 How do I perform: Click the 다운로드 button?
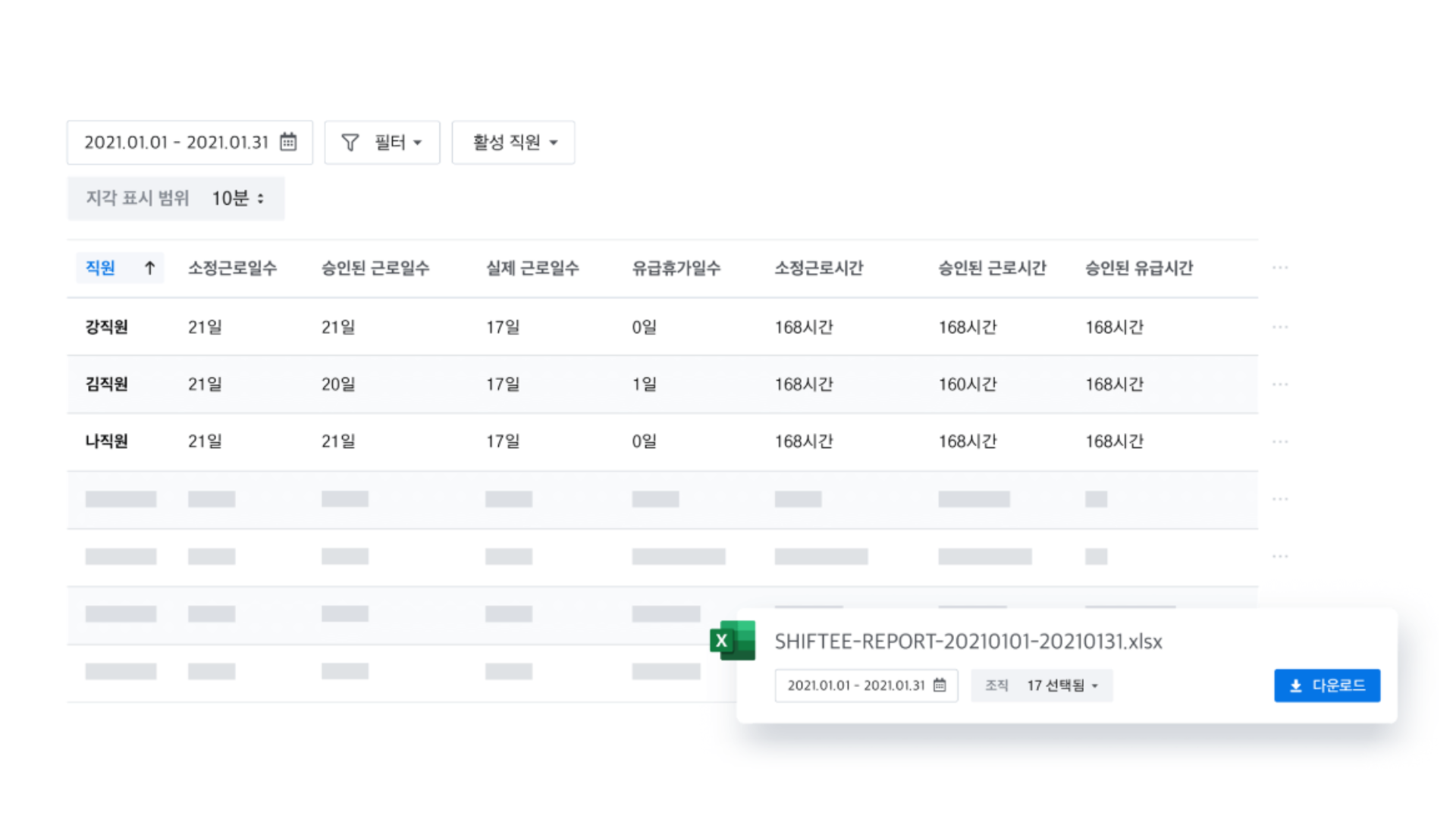(x=1326, y=686)
